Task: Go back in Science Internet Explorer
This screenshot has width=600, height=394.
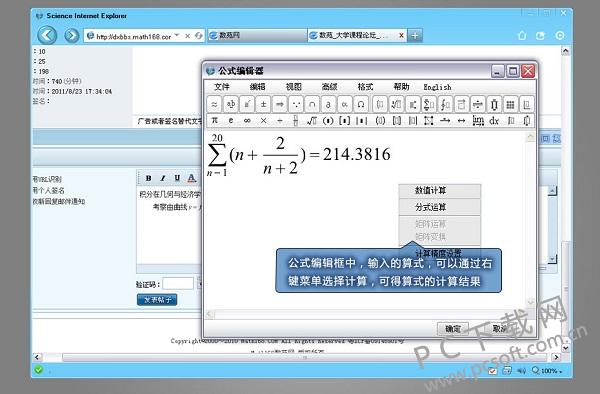Action: pyautogui.click(x=47, y=36)
